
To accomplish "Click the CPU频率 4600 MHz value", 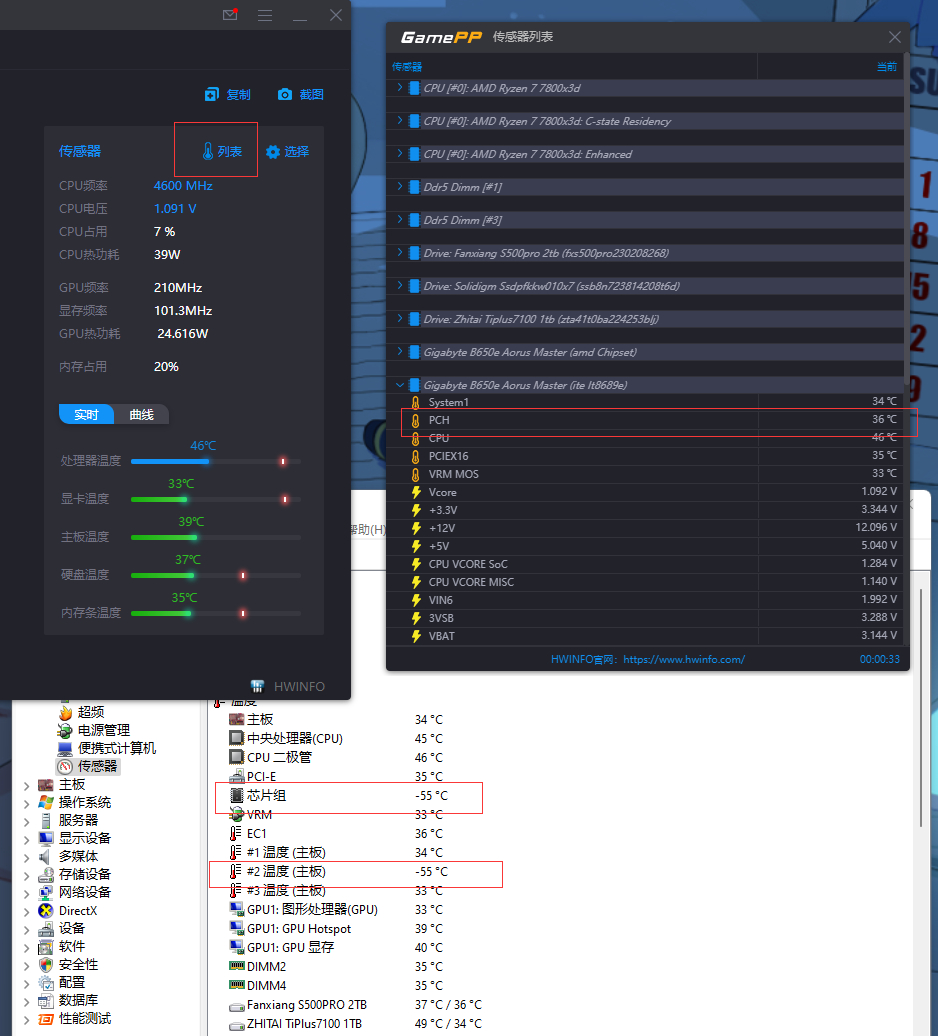I will (x=183, y=186).
